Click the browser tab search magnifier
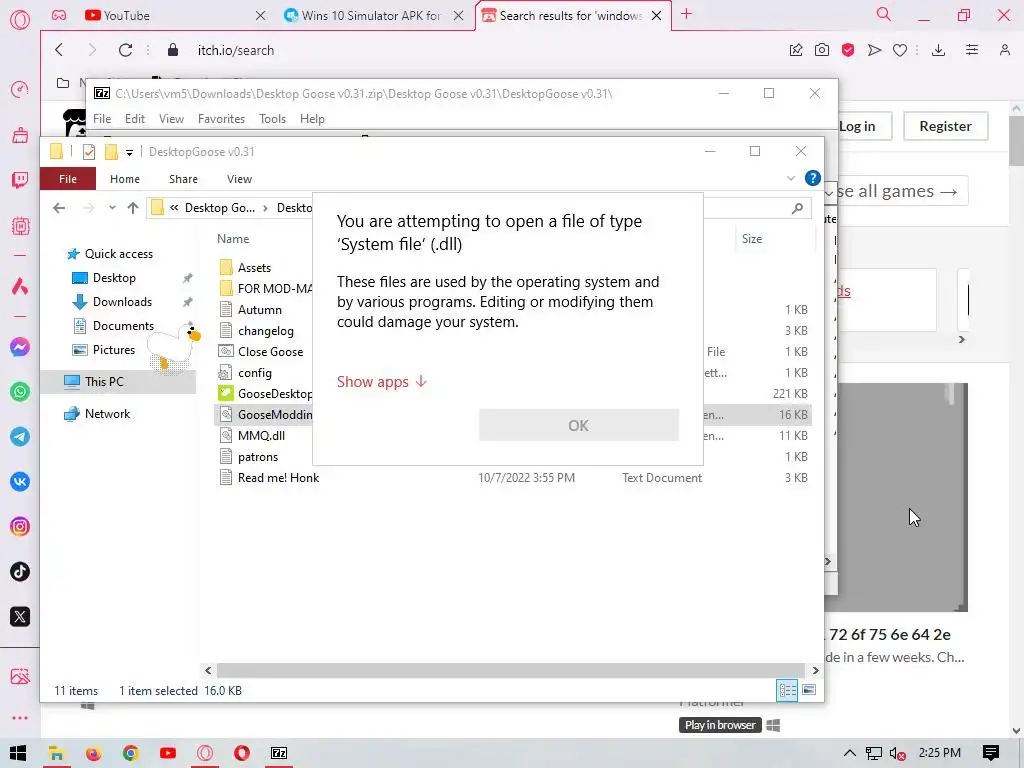This screenshot has height=768, width=1024. click(884, 14)
